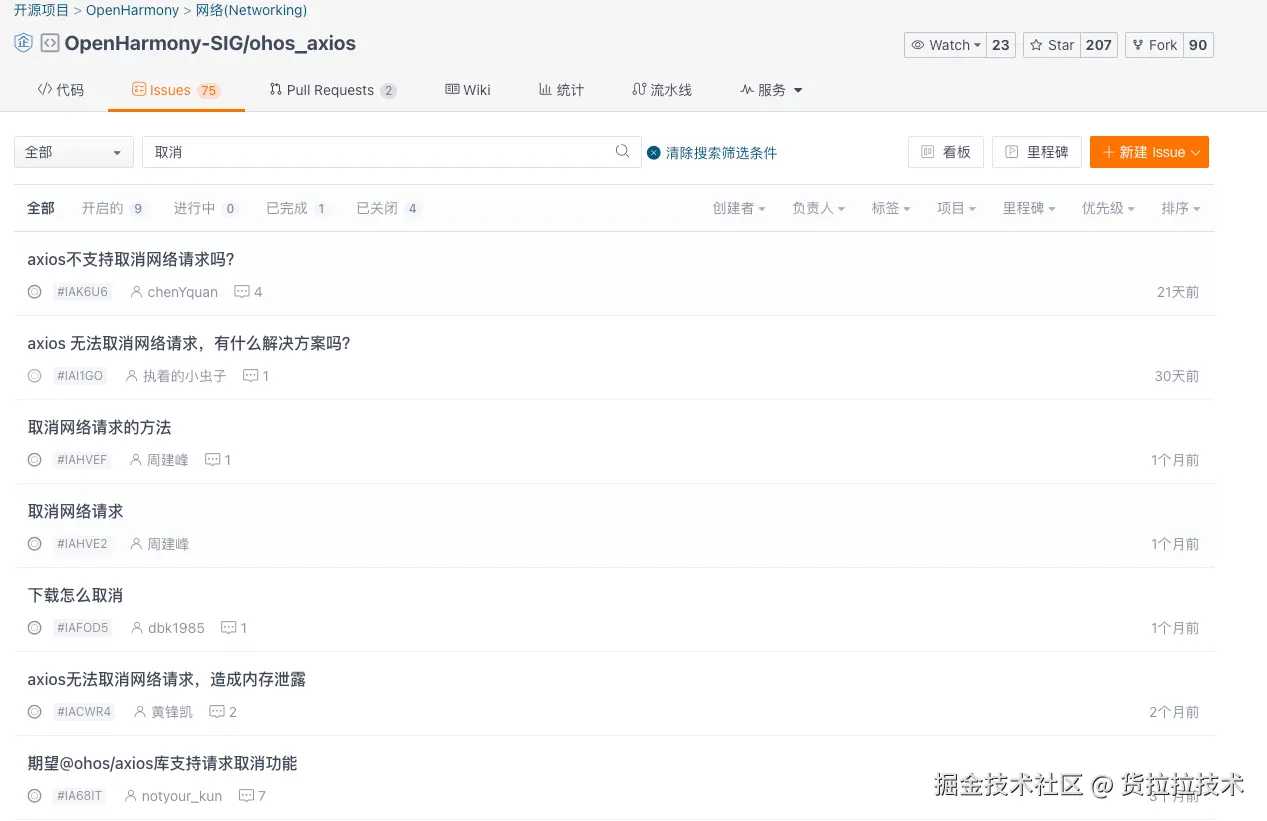Screen dimensions: 1267x821
Task: Expand the 标签 filter dropdown
Action: pos(891,208)
